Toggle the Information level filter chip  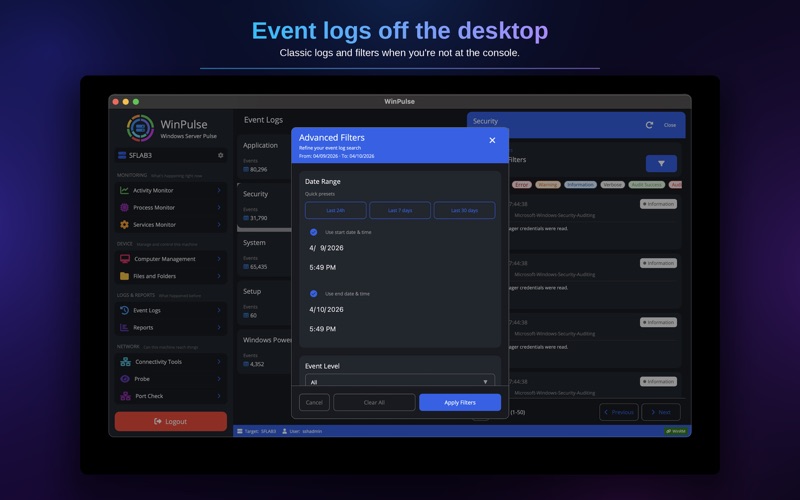coord(580,185)
